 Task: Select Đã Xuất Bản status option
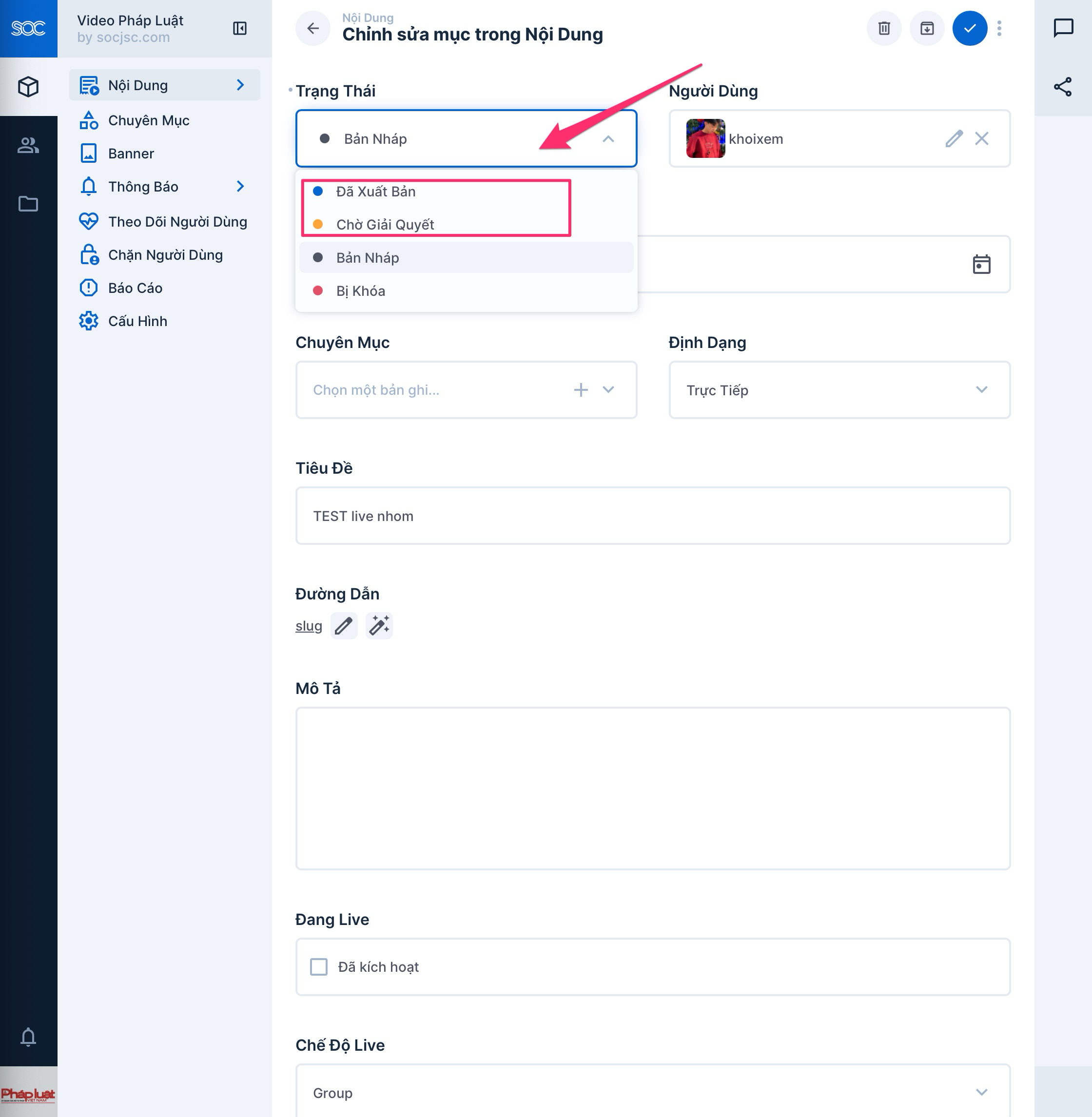pyautogui.click(x=376, y=192)
